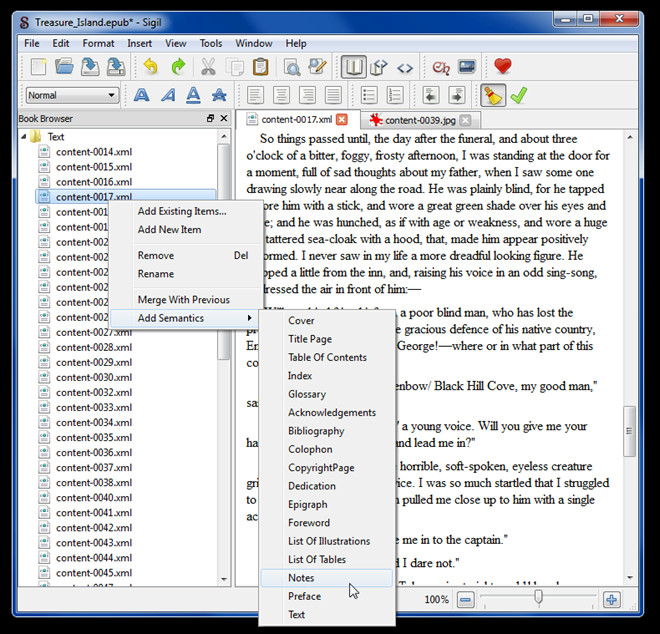Click the zoom in plus button
Viewport: 660px width, 634px height.
point(612,599)
